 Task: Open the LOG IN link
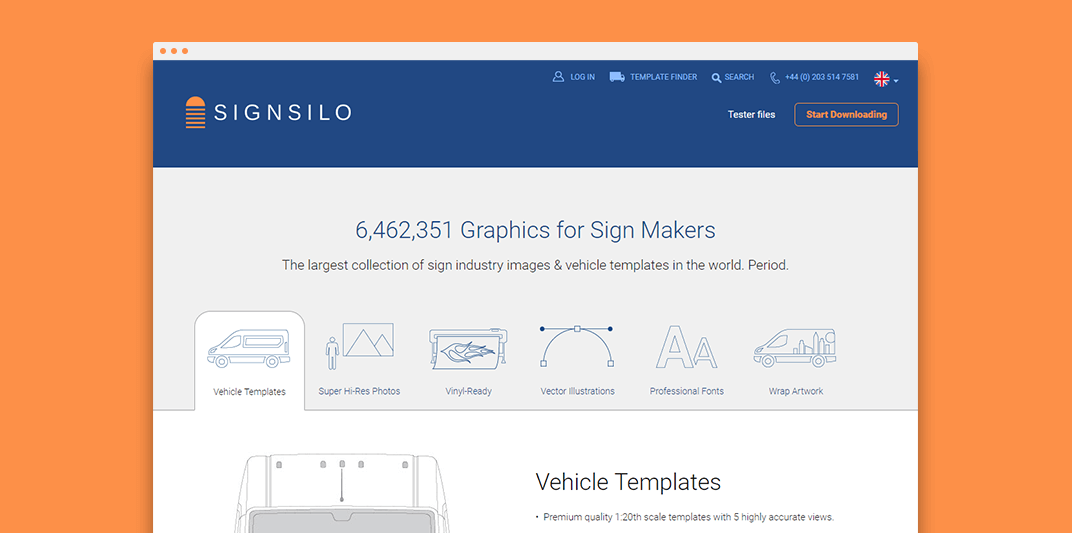(582, 77)
